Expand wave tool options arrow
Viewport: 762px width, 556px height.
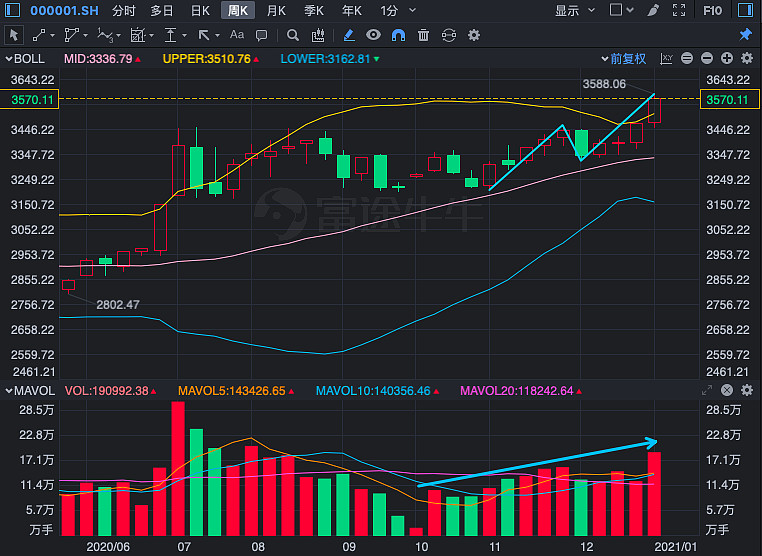118,35
